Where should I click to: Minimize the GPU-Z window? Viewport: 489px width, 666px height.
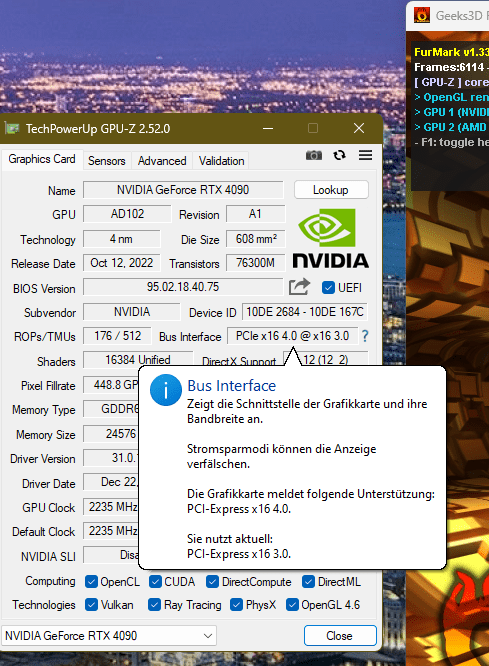(x=268, y=128)
